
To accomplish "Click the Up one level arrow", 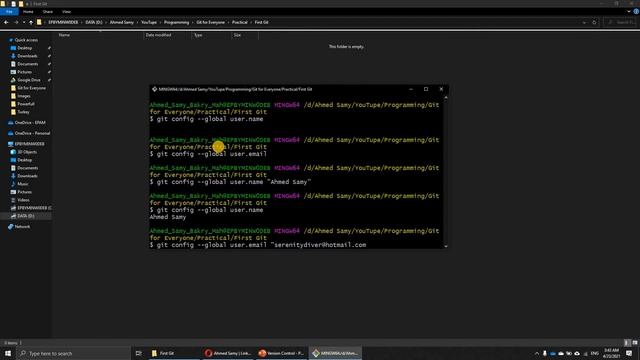I will [31, 22].
